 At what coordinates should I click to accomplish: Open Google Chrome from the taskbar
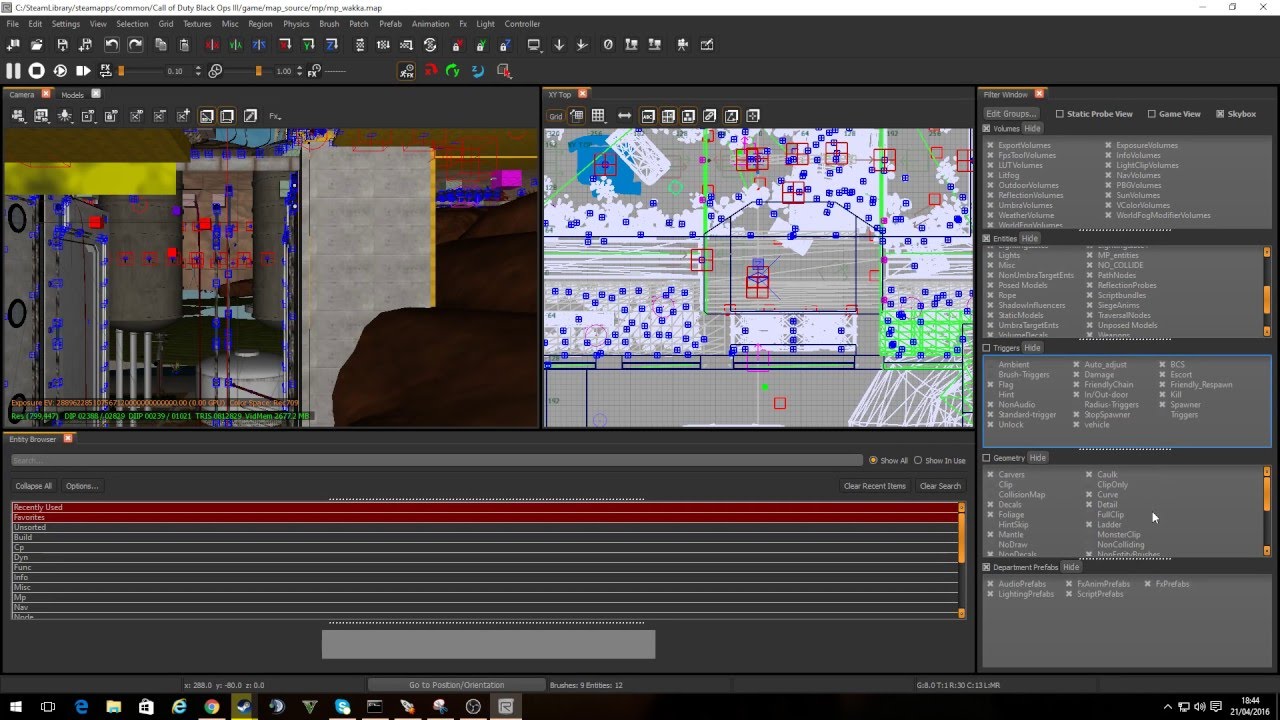coord(211,706)
